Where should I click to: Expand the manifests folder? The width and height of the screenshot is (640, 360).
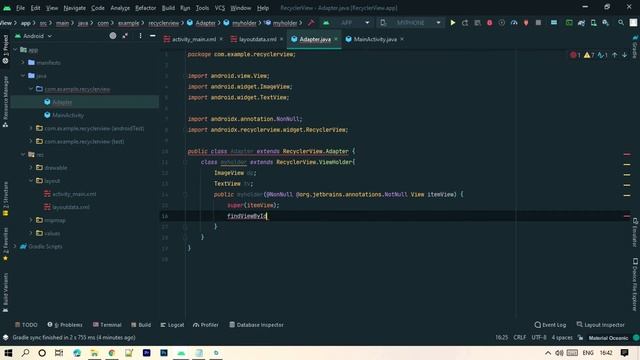(23, 63)
